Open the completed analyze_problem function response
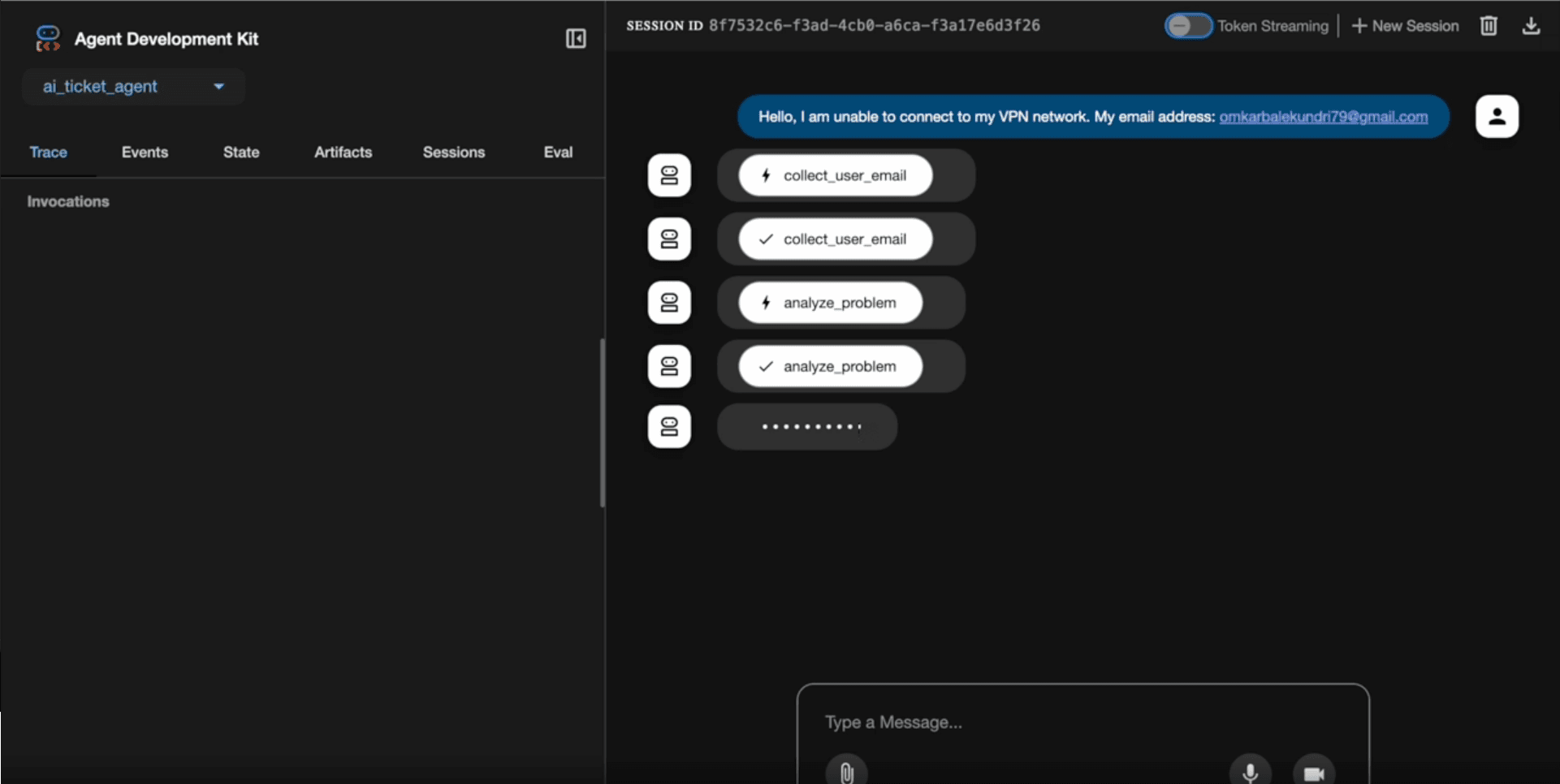 coord(830,367)
